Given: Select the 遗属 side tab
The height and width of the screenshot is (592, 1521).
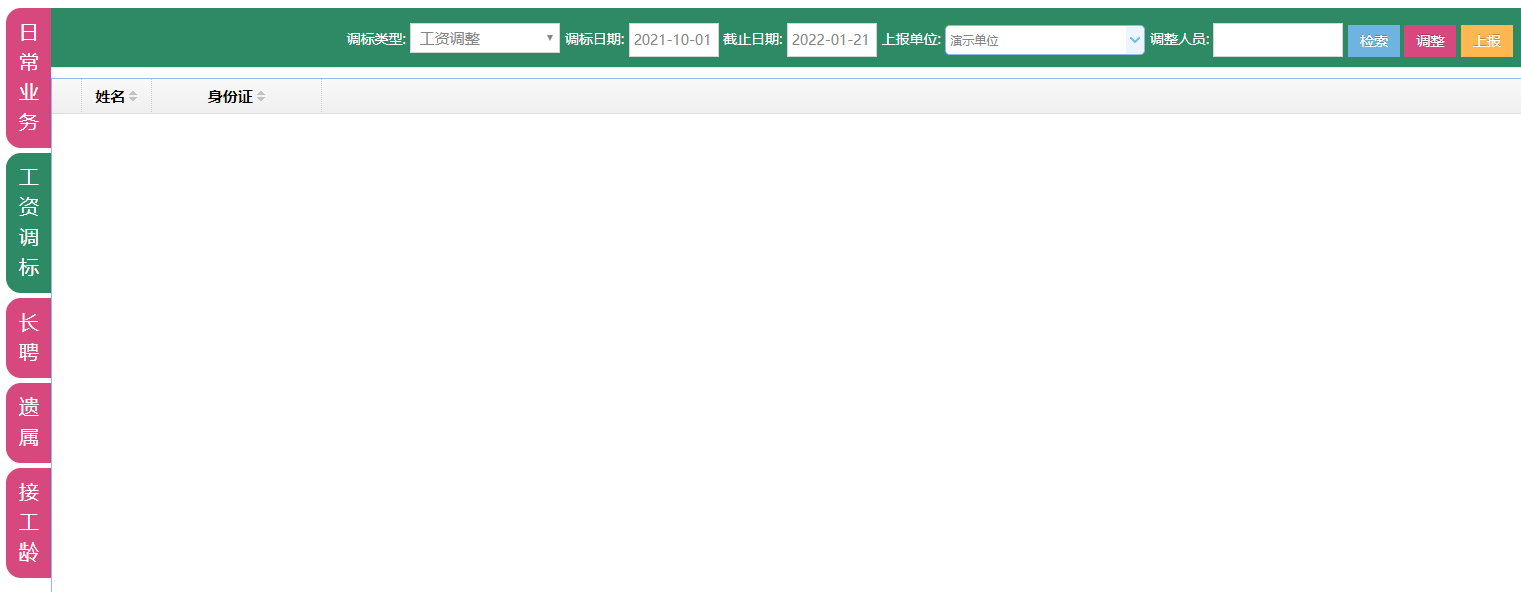Looking at the screenshot, I should click(28, 423).
